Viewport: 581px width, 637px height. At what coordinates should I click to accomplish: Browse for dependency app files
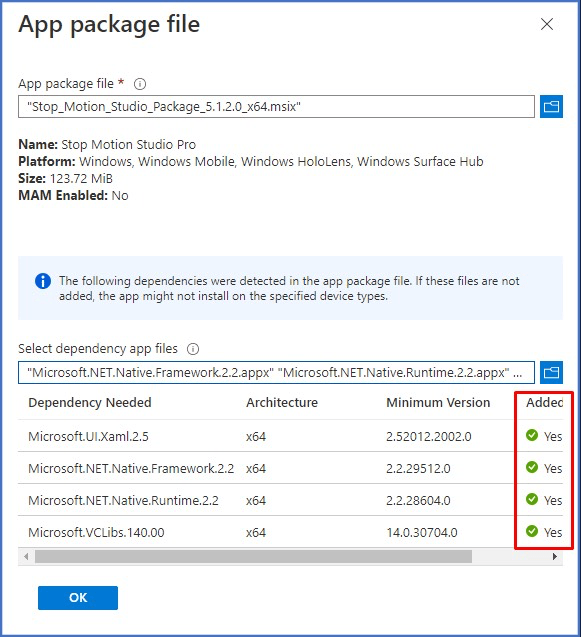(551, 372)
